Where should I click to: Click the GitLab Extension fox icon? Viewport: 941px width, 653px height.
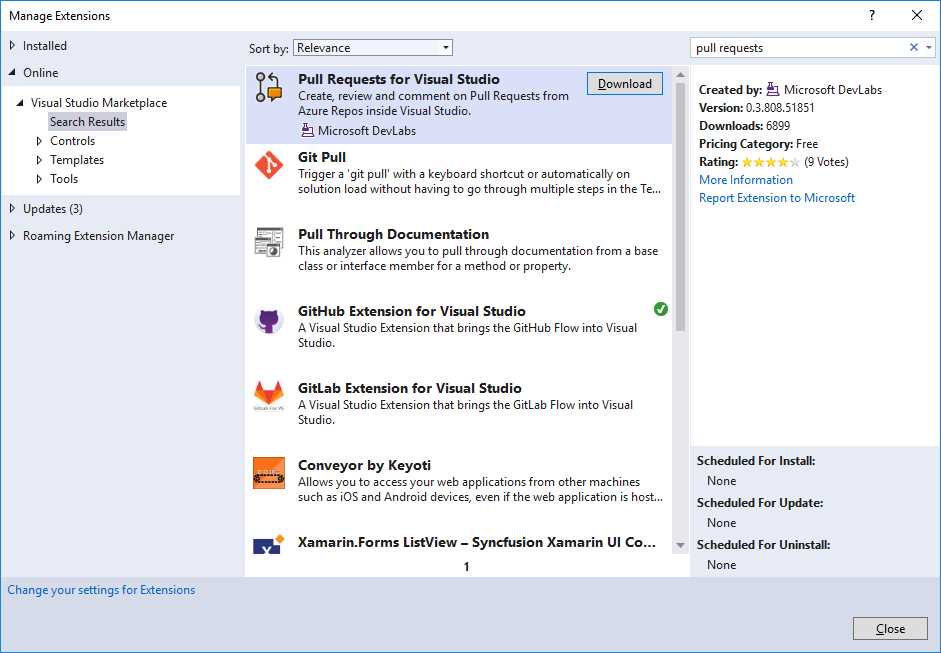coord(268,398)
